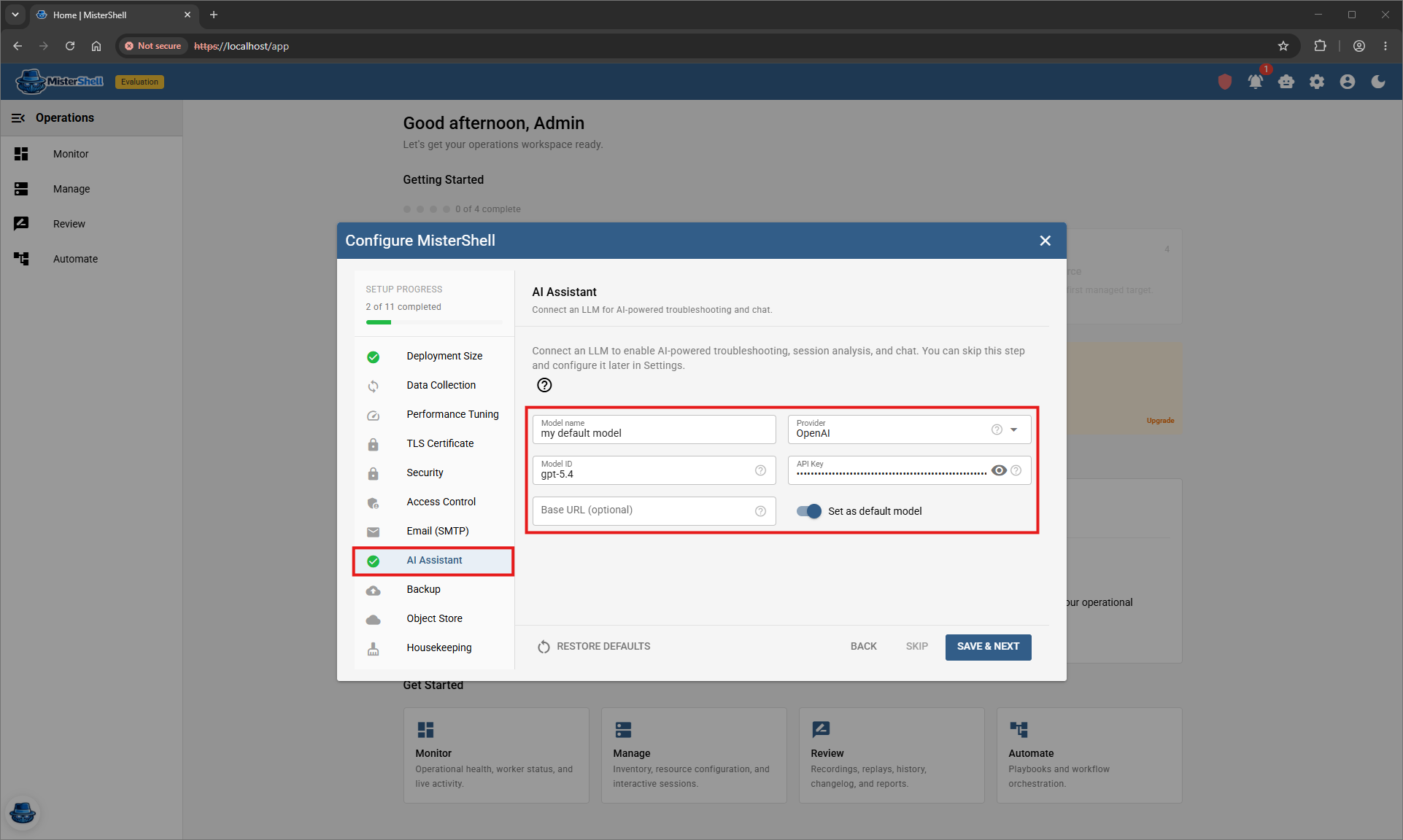Click the Automate card icon under Get Started
This screenshot has width=1403, height=840.
(1019, 729)
